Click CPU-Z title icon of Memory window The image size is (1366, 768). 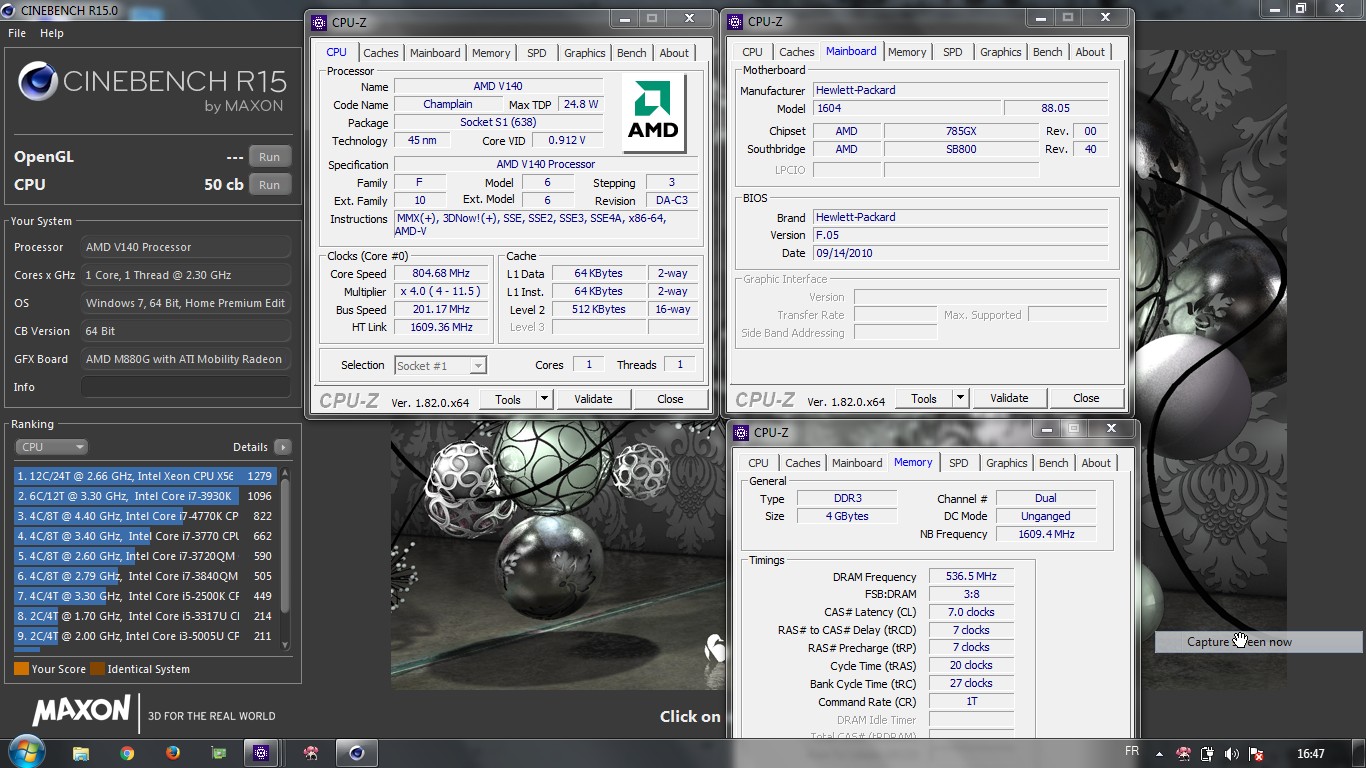741,432
